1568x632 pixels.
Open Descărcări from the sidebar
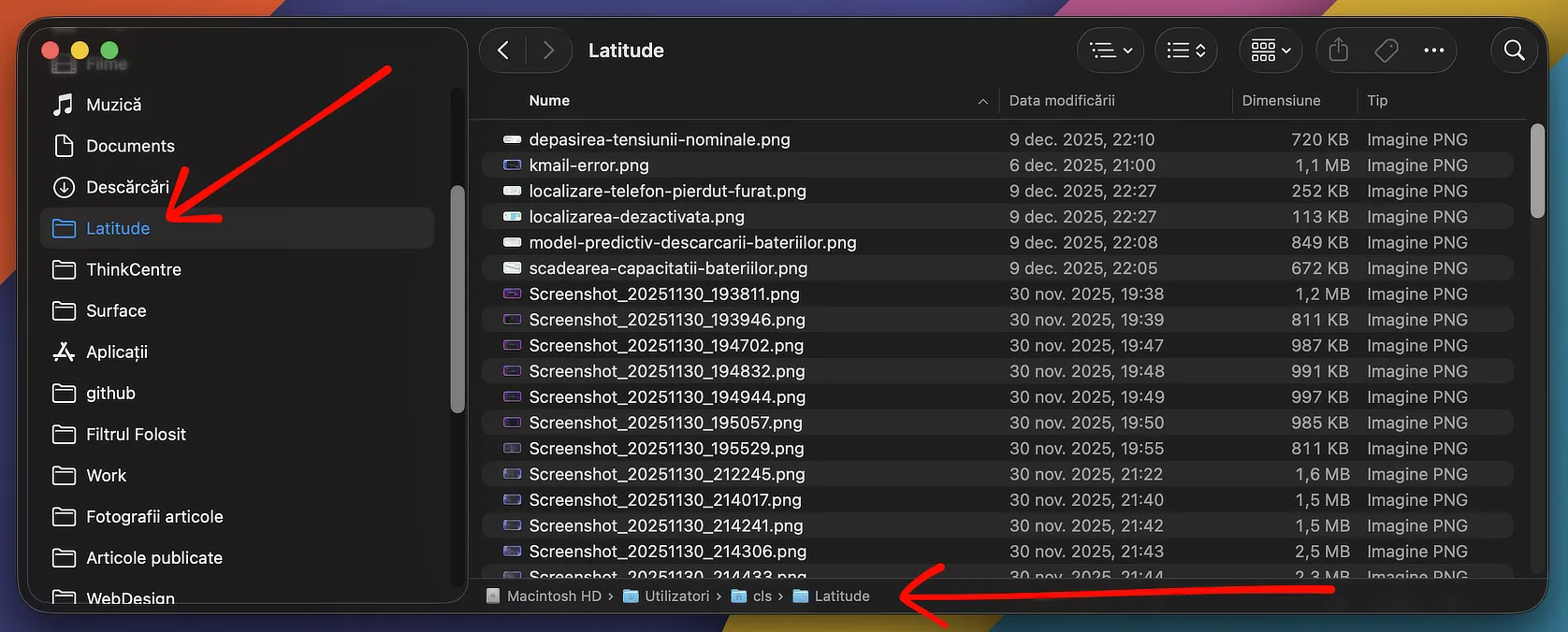(127, 187)
